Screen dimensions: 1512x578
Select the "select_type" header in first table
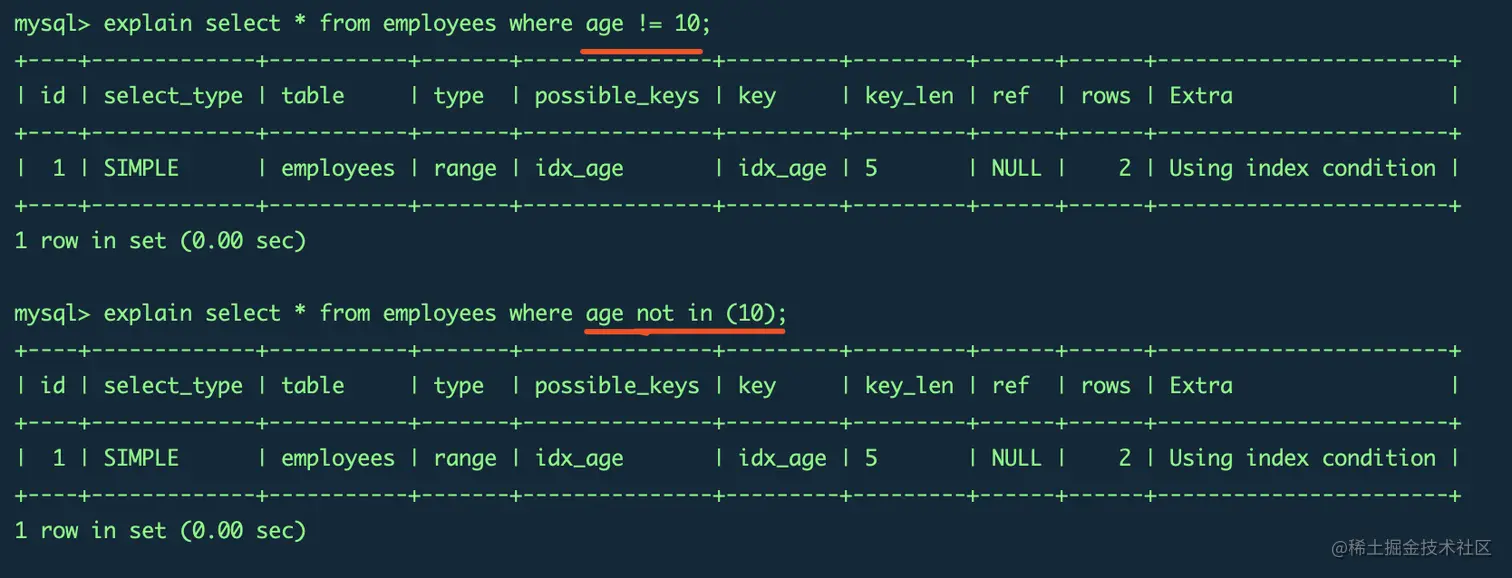(x=173, y=96)
